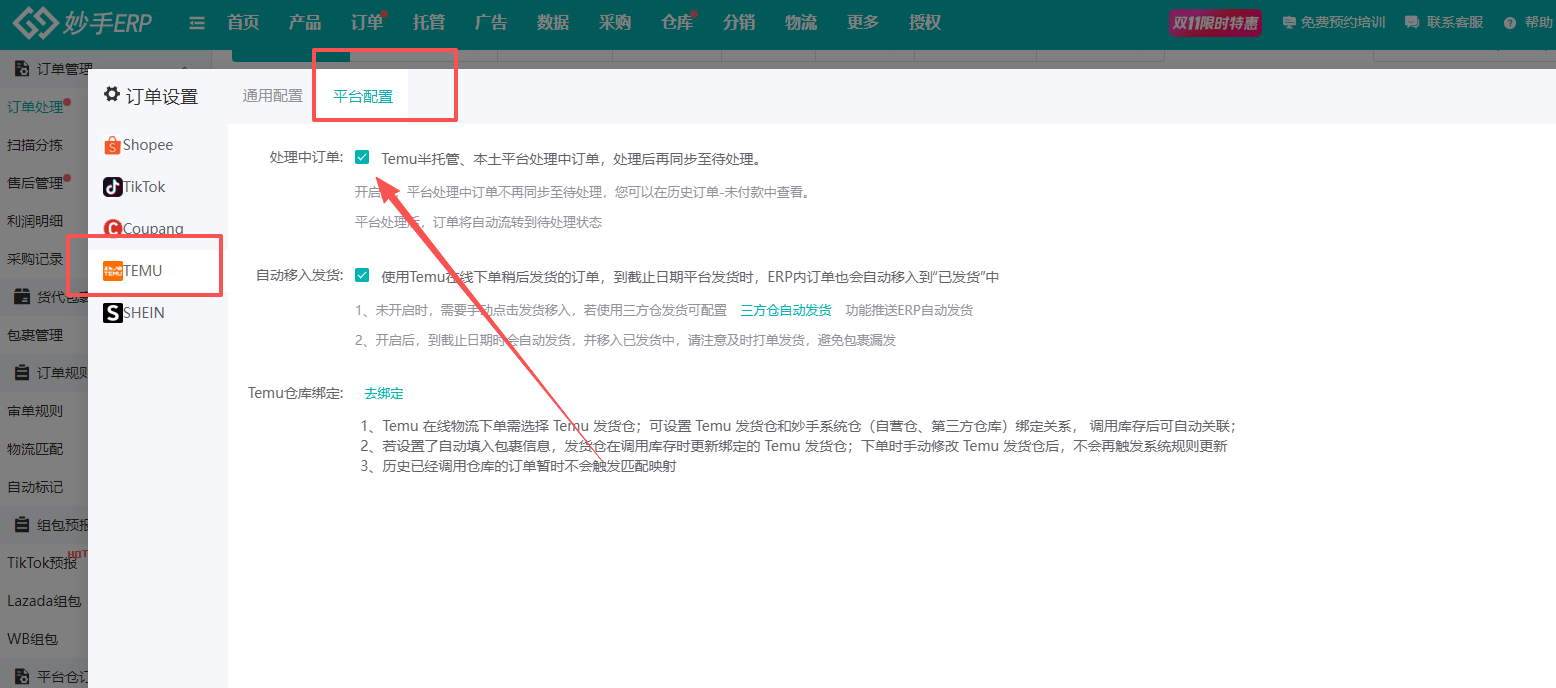Toggle the 自动移入发货 checkbox
Viewport: 1556px width, 688px height.
click(x=362, y=275)
